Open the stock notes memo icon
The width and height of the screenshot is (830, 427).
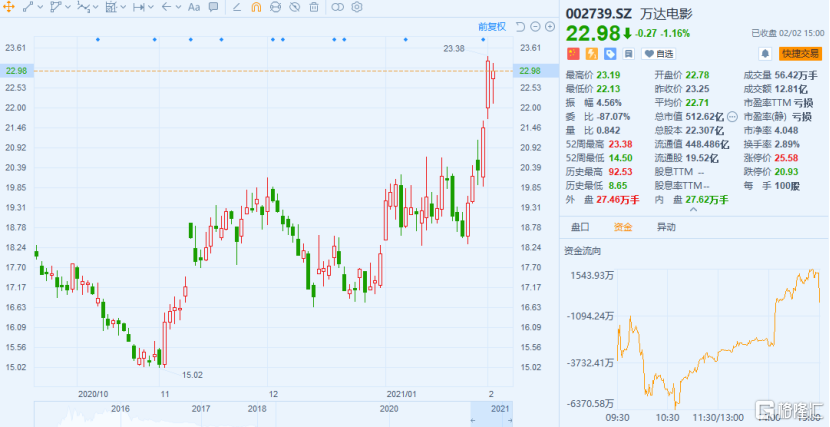pyautogui.click(x=628, y=53)
